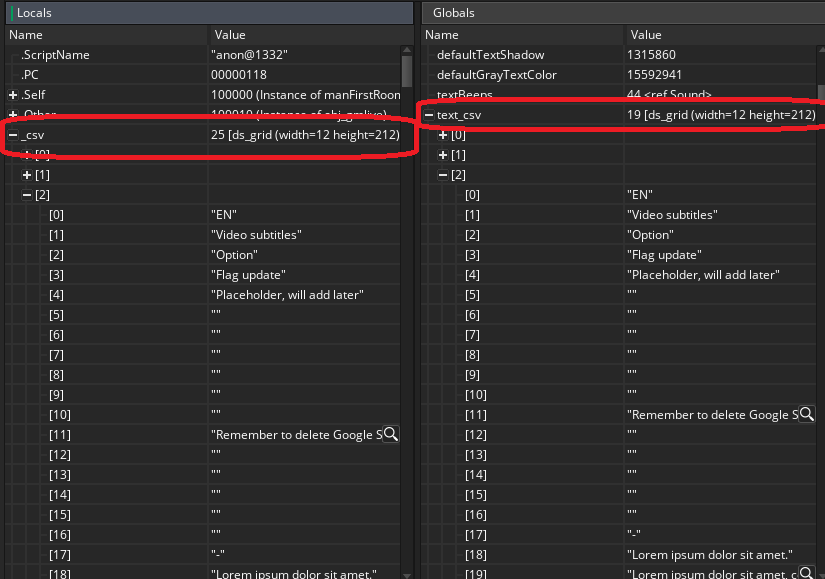Expand the [0] row under text_csv in Globals
The width and height of the screenshot is (825, 579).
pyautogui.click(x=443, y=135)
